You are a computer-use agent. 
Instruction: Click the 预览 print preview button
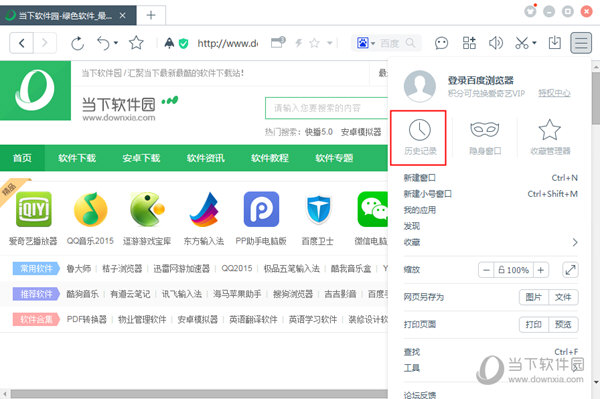click(563, 324)
